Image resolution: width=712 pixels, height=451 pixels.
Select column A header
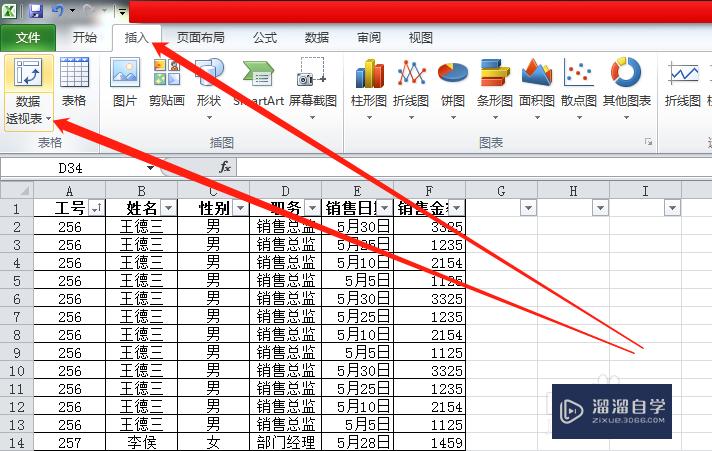(69, 191)
